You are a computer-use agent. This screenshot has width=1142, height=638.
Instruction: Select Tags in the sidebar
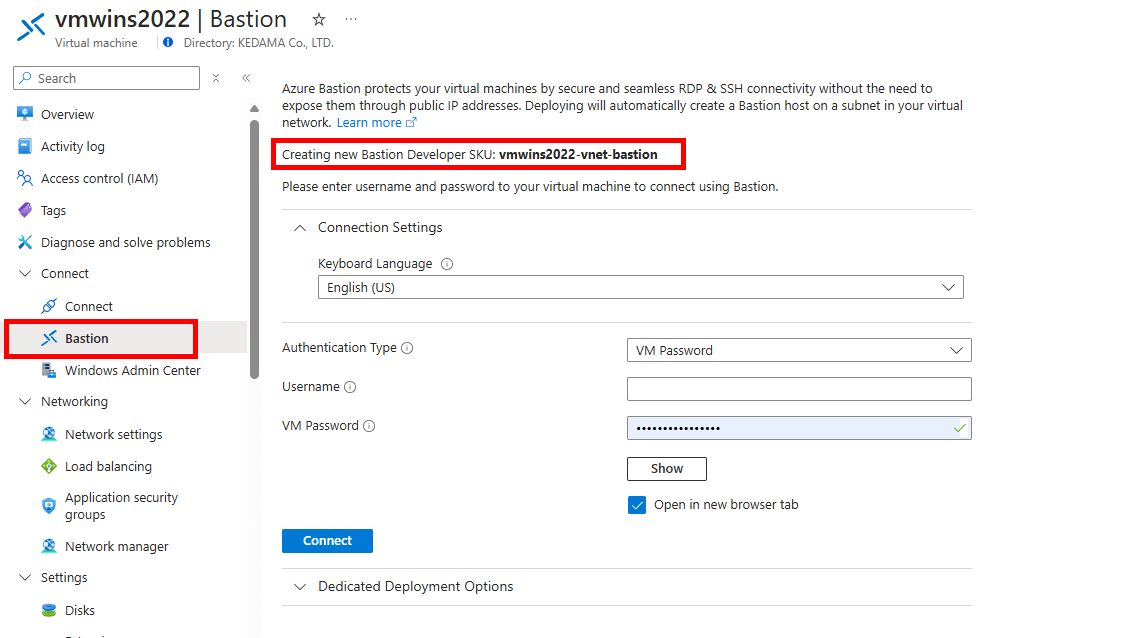(53, 210)
